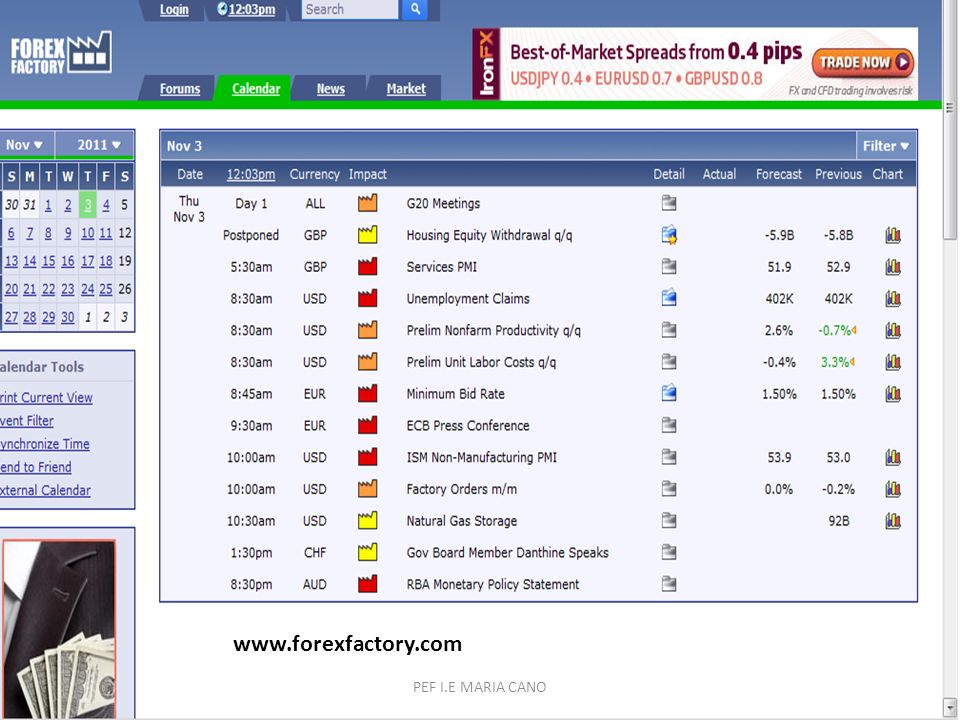960x720 pixels.
Task: Open chart for Services PMI
Action: point(893,267)
